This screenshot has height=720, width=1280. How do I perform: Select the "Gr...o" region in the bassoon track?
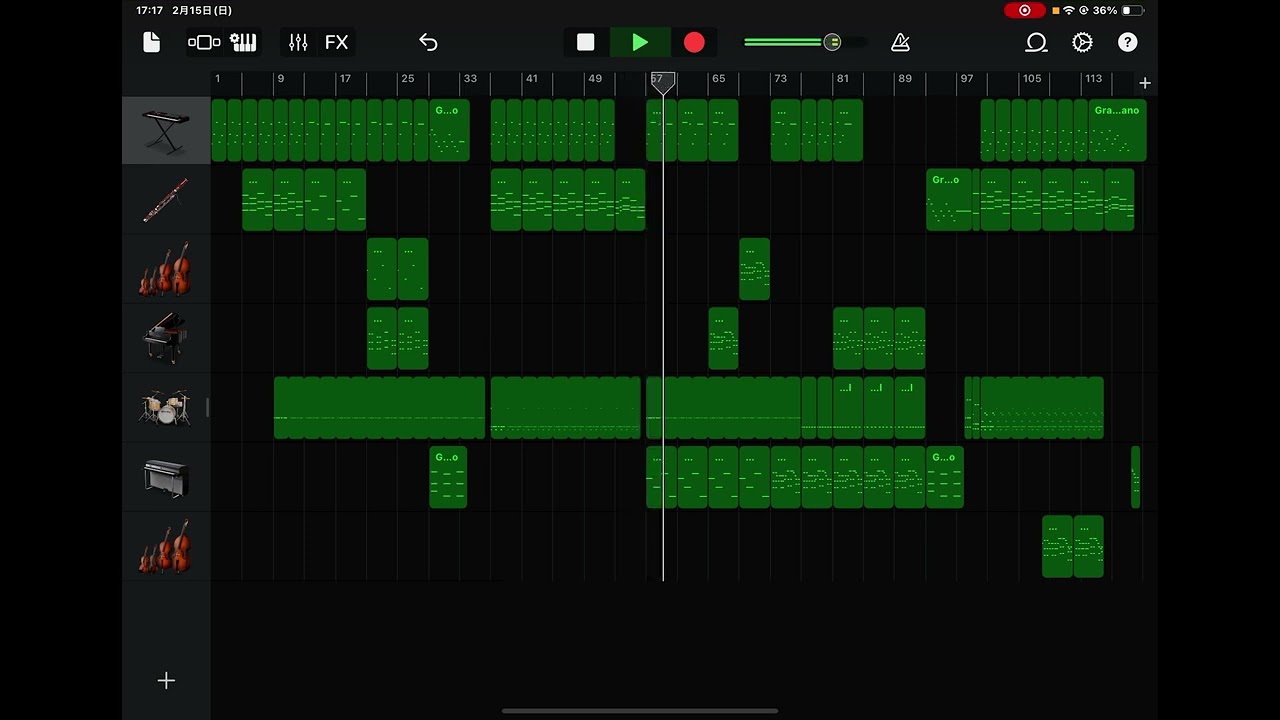(949, 200)
